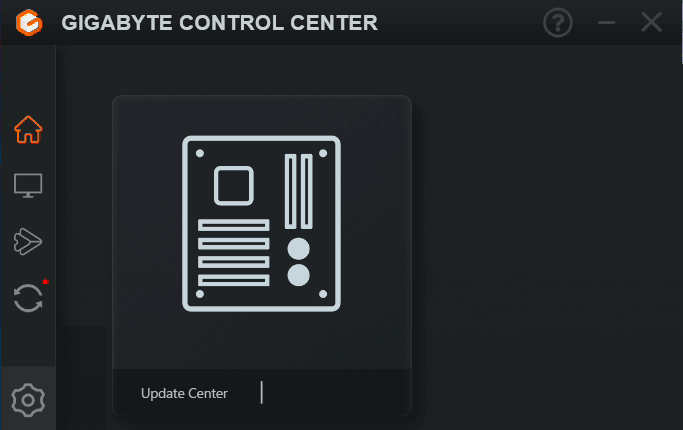Image resolution: width=683 pixels, height=430 pixels.
Task: Close the Gigabyte Control Center window
Action: (652, 22)
